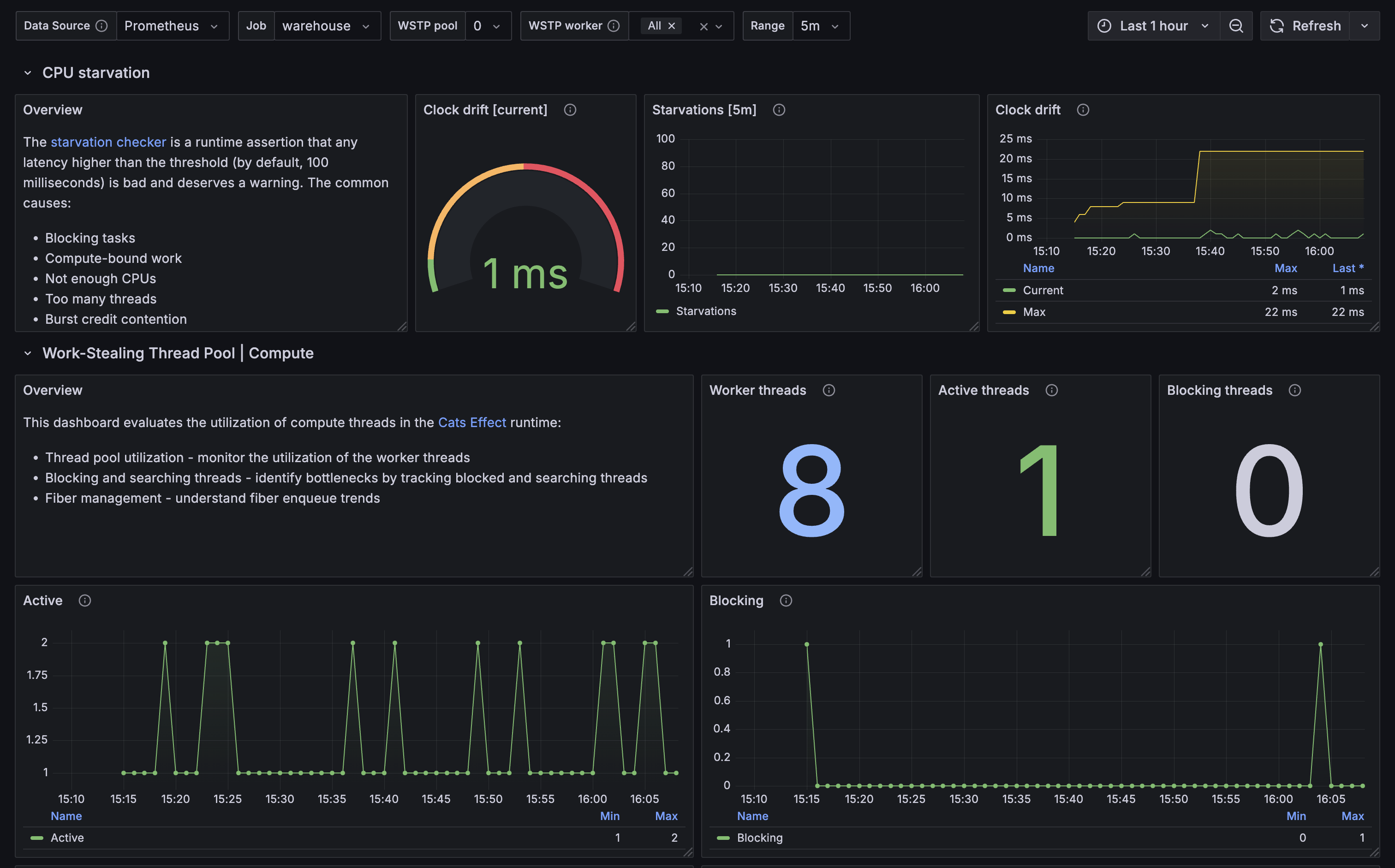
Task: Click the zoom out time range icon
Action: [x=1235, y=26]
